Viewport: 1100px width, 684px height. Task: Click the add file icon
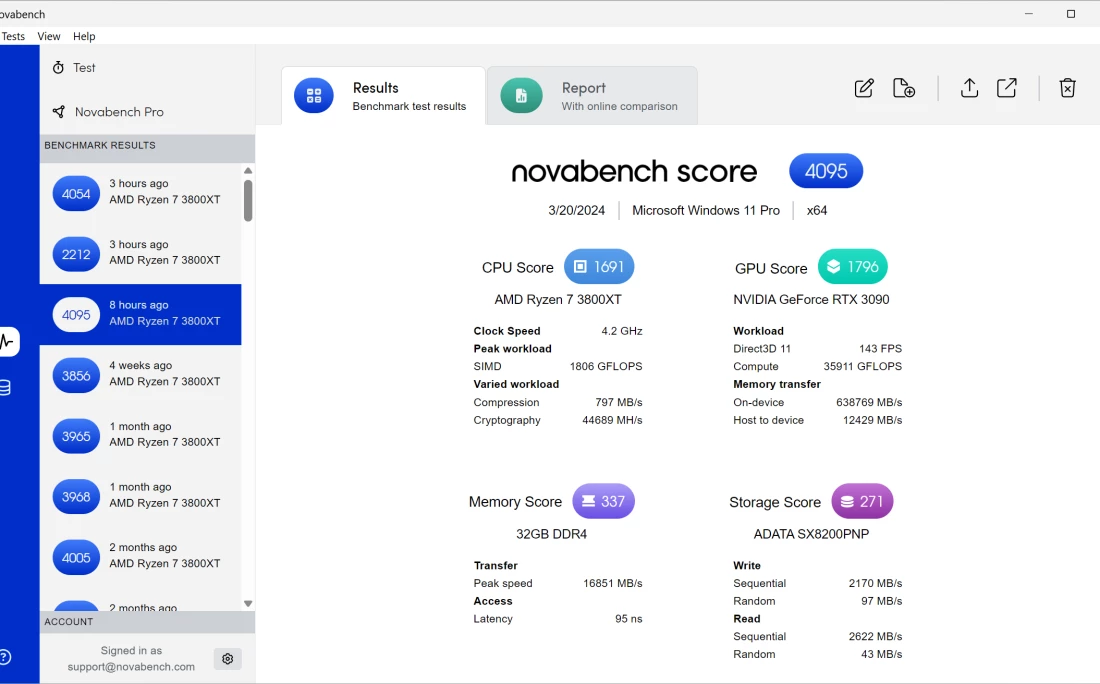[904, 88]
